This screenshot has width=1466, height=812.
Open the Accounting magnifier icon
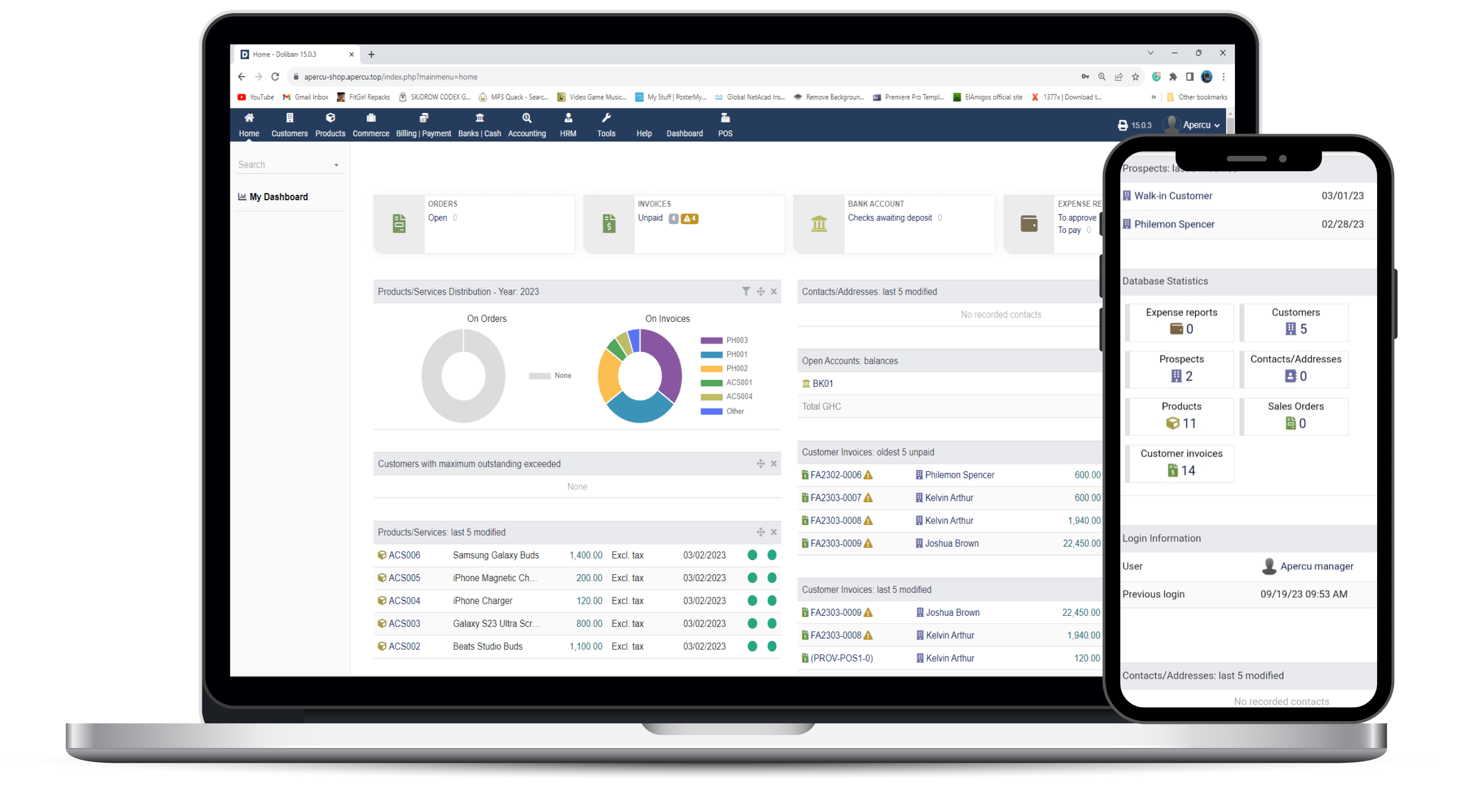point(527,118)
